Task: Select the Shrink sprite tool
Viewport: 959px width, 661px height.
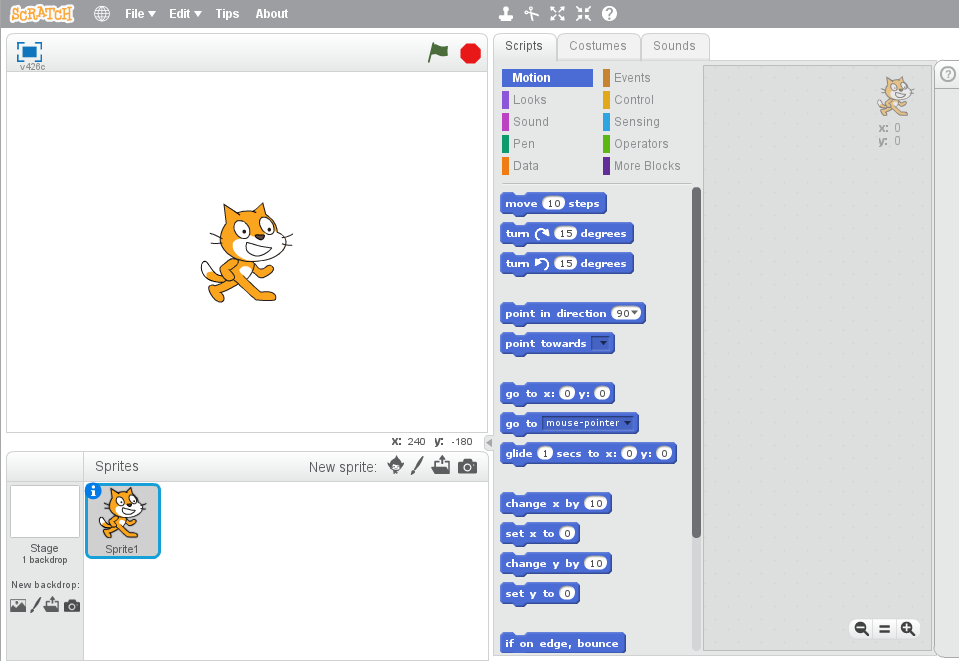Action: 583,13
